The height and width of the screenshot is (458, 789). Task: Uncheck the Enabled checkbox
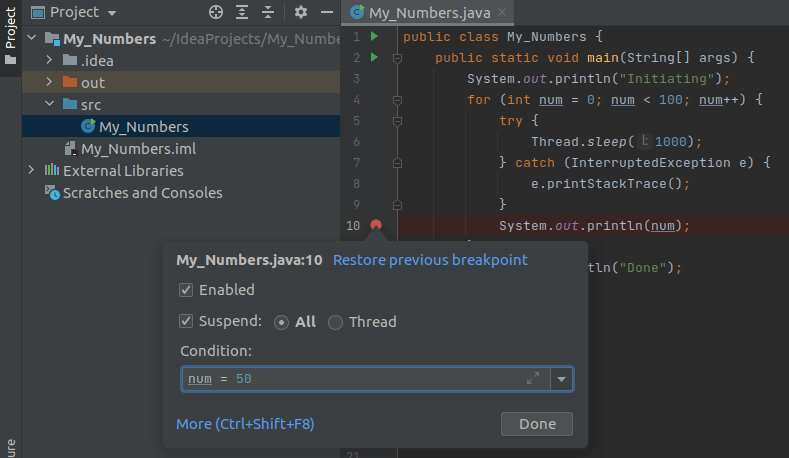click(x=185, y=290)
